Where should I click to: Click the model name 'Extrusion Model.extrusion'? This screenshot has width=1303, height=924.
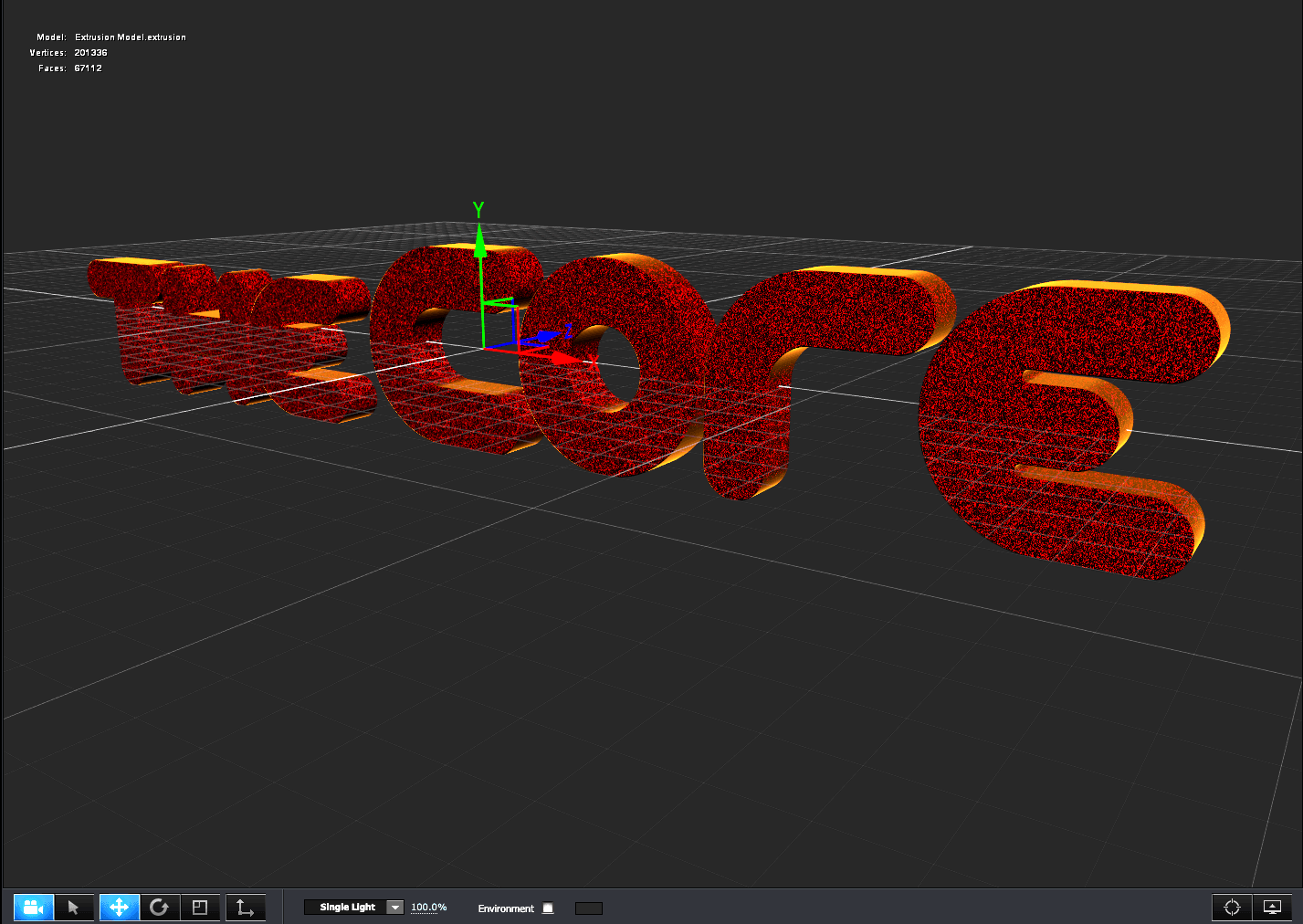tap(131, 37)
